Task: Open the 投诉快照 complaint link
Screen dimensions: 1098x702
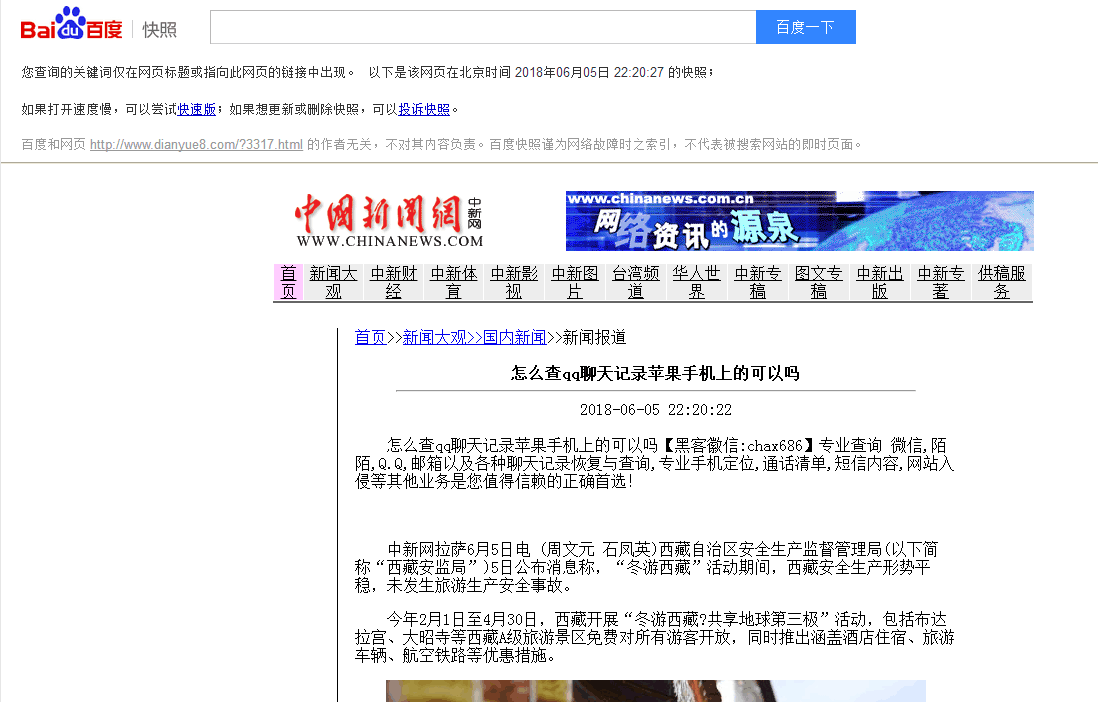Action: [424, 109]
